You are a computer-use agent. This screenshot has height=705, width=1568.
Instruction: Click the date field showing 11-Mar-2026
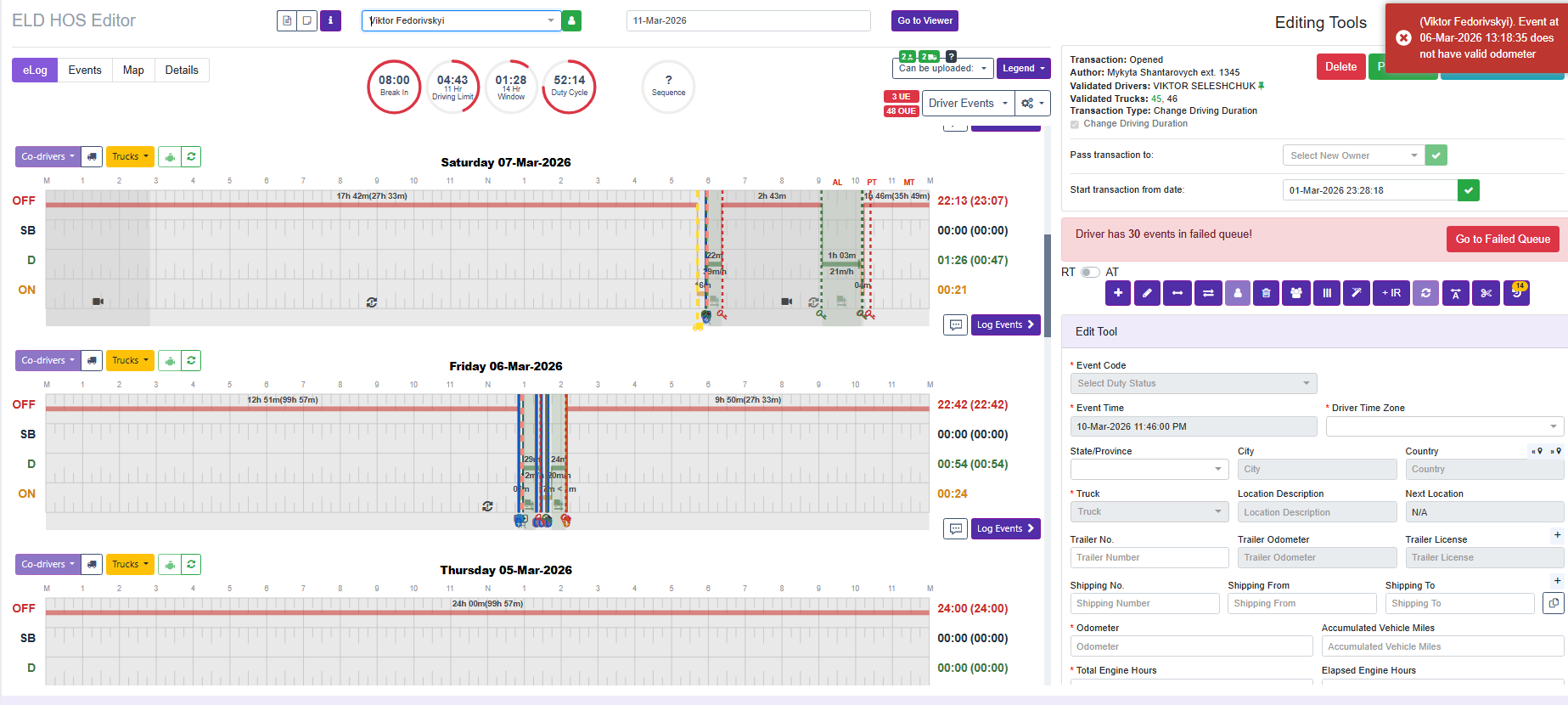point(749,20)
